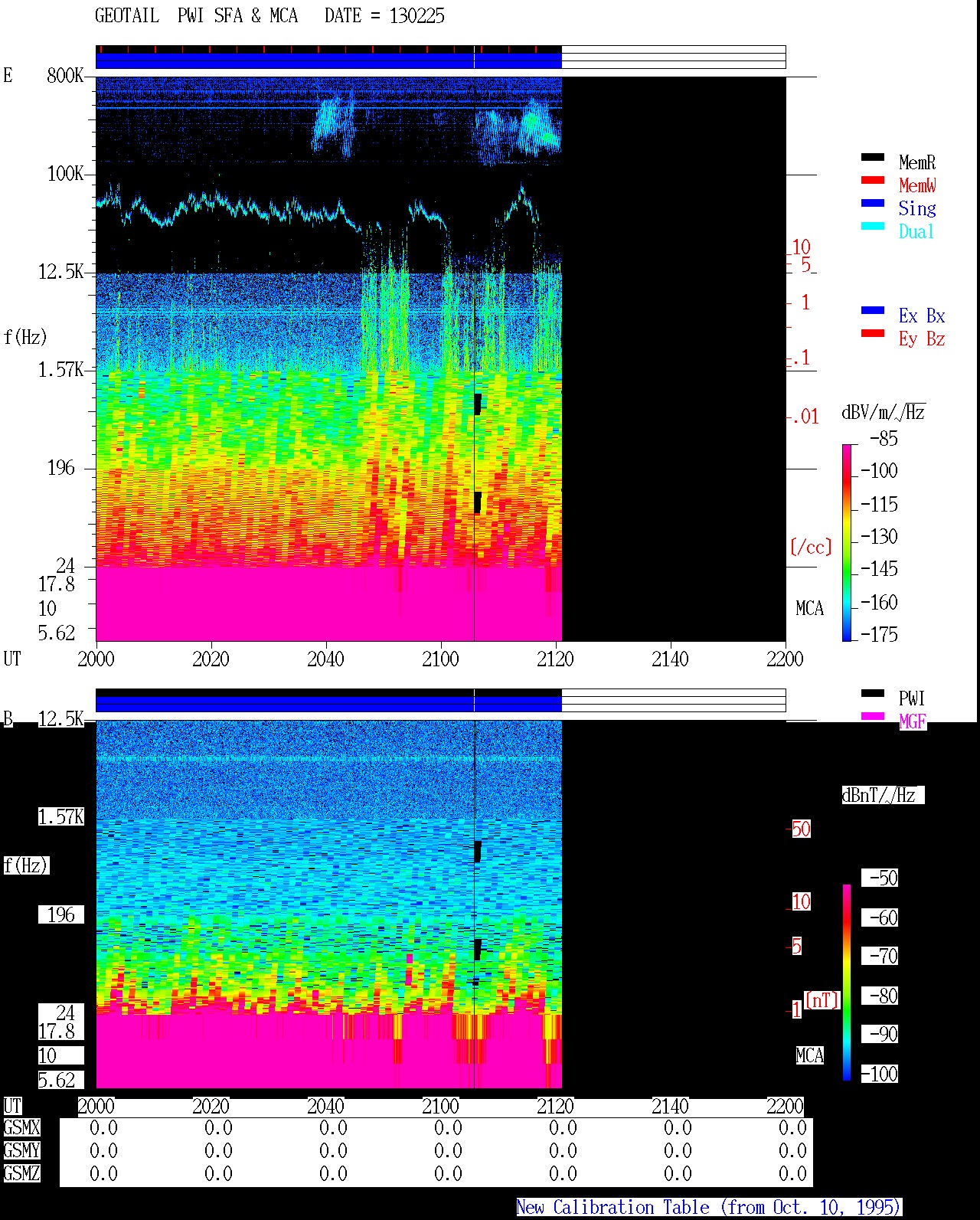Click the blue mode status bar above B panel
Image resolution: width=980 pixels, height=1220 pixels.
point(328,703)
